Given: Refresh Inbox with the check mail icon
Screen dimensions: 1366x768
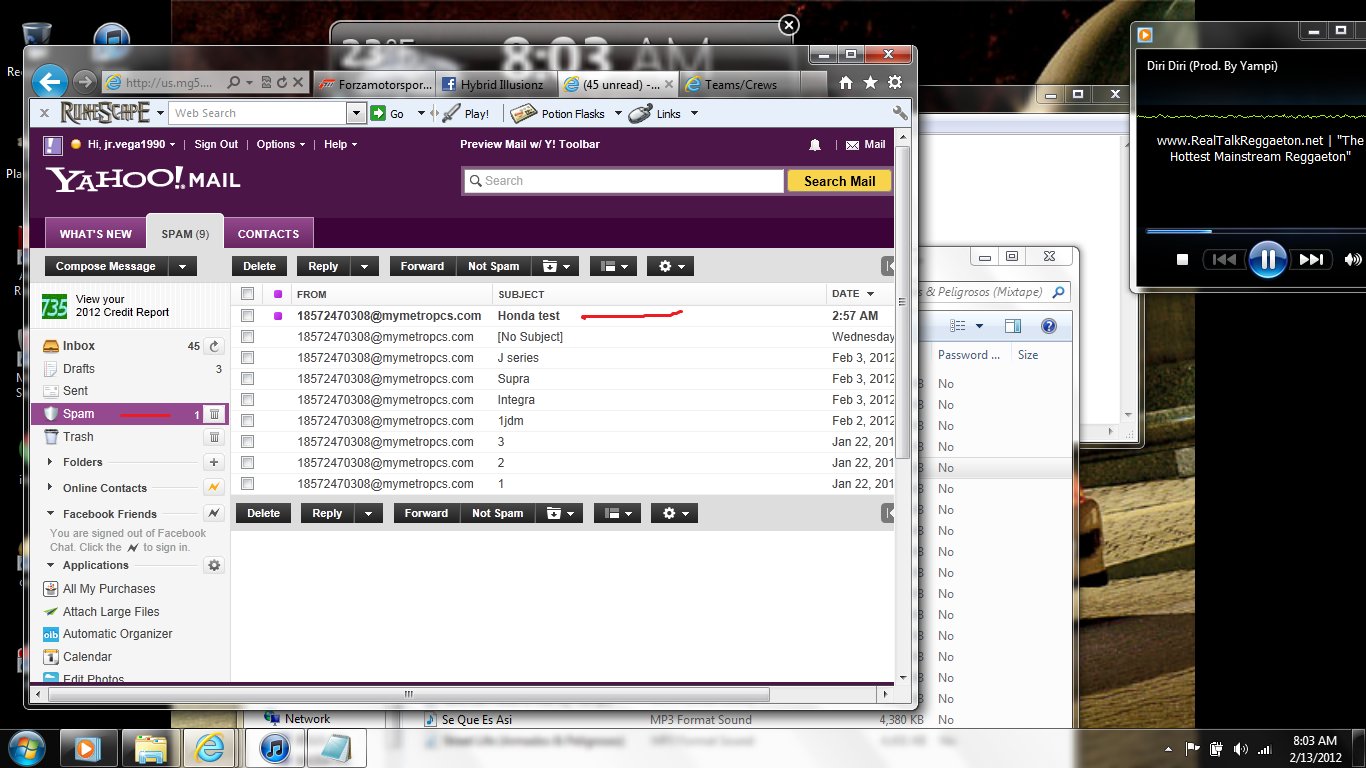Looking at the screenshot, I should coord(214,346).
